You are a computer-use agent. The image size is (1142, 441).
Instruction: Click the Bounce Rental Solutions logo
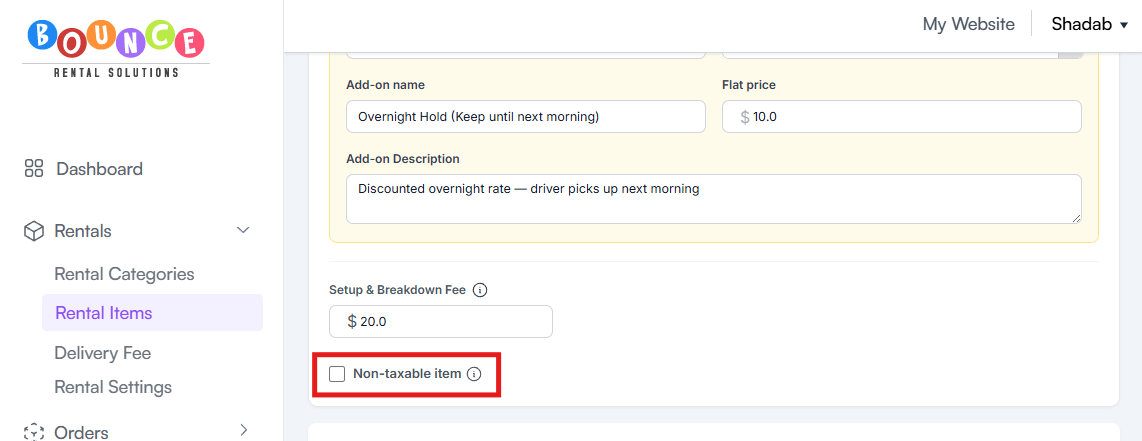click(x=116, y=49)
